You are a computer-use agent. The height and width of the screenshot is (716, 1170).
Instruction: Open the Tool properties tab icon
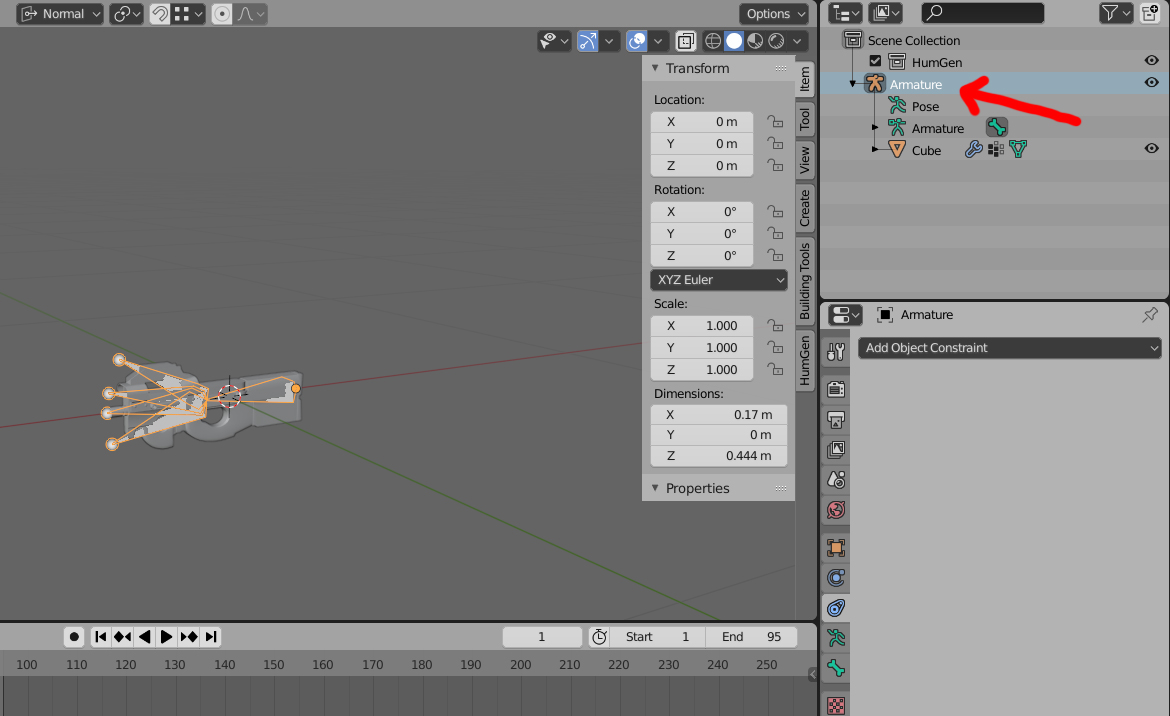click(x=836, y=352)
